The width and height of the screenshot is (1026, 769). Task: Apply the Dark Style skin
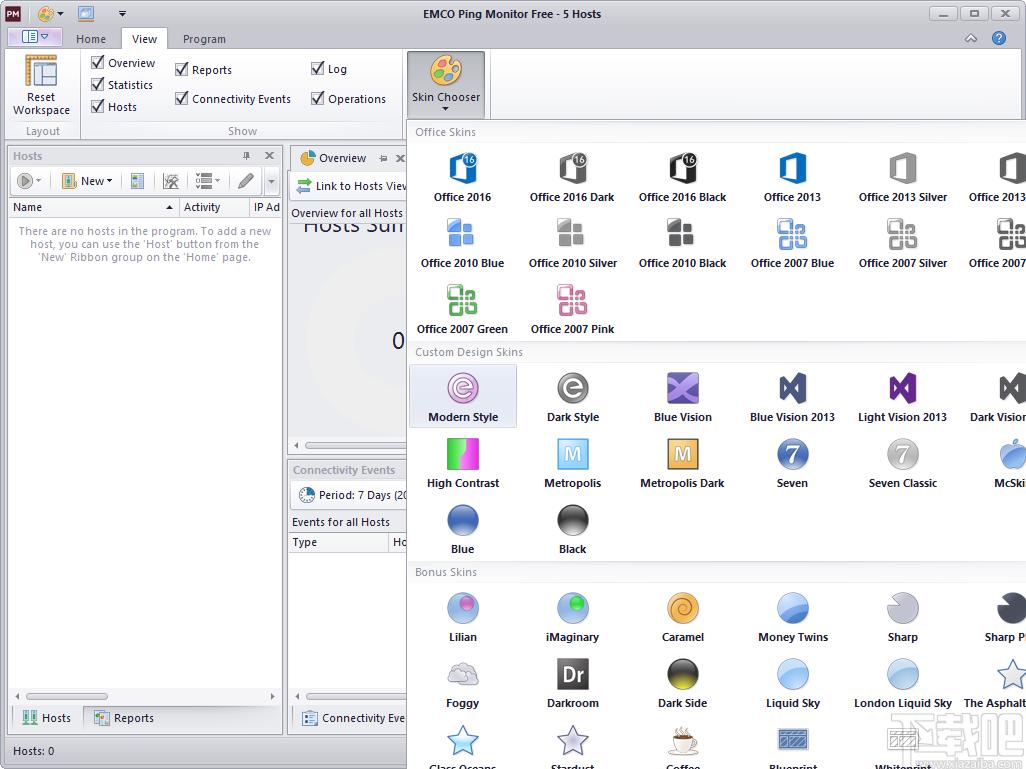573,397
